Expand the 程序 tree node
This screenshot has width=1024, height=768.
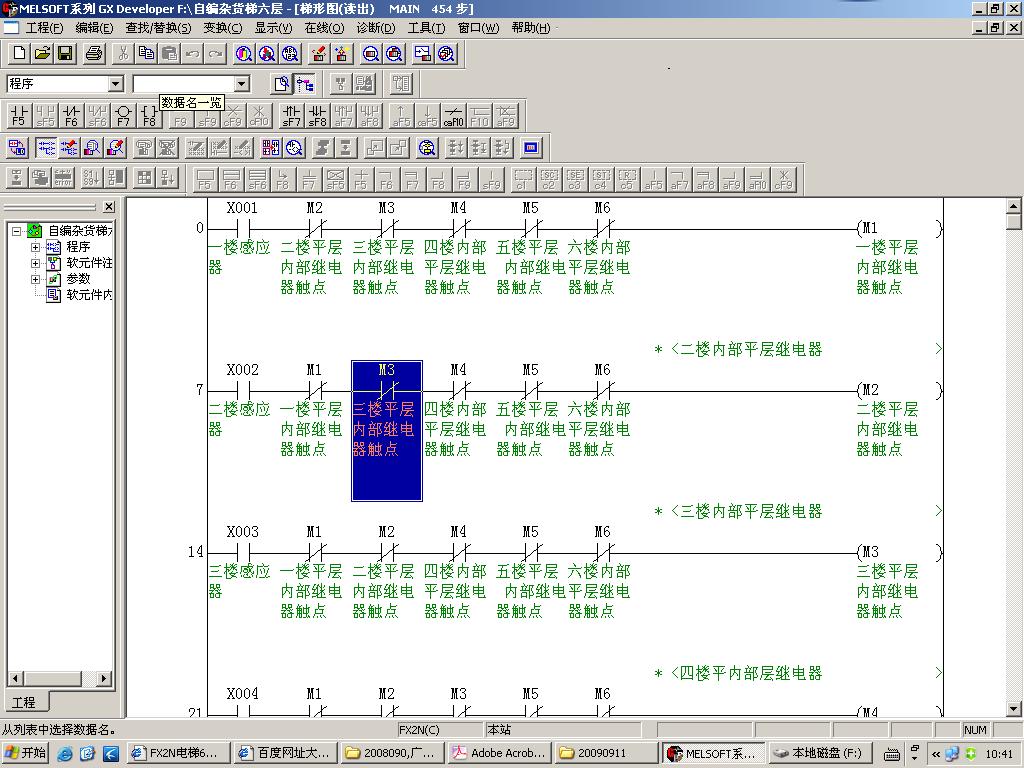pyautogui.click(x=36, y=247)
